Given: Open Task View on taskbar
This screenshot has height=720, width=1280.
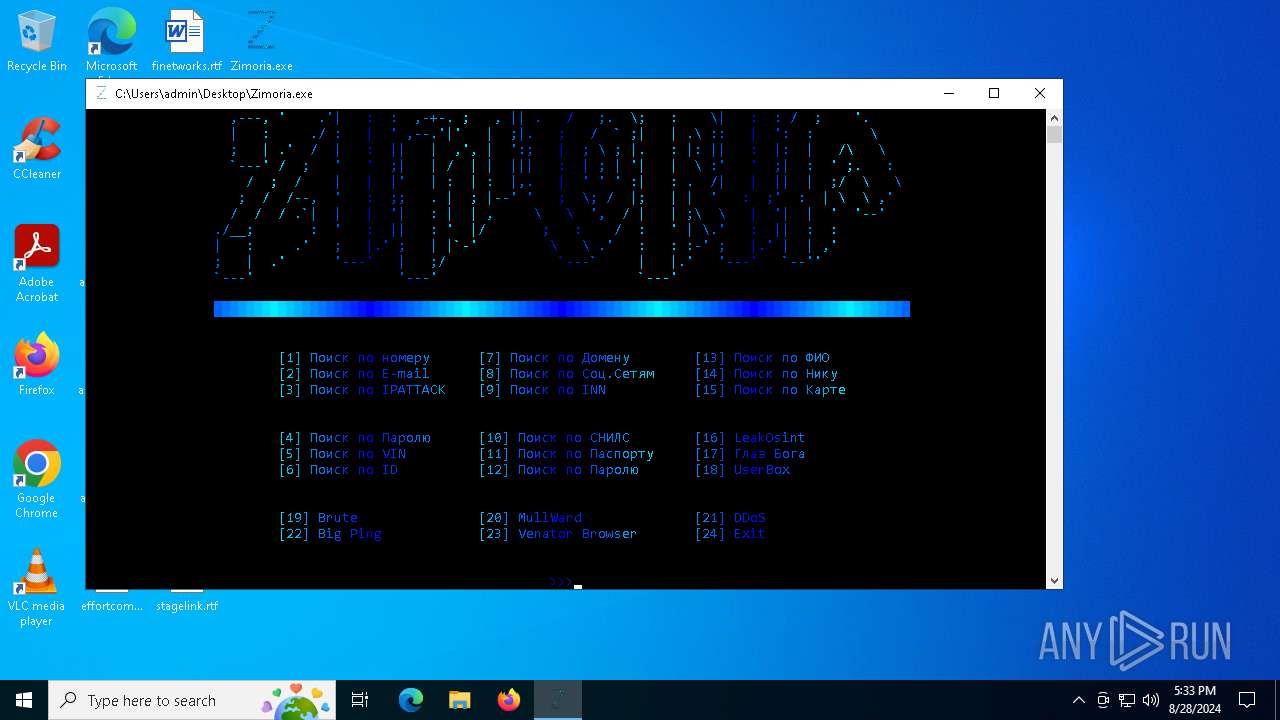Looking at the screenshot, I should (360, 700).
